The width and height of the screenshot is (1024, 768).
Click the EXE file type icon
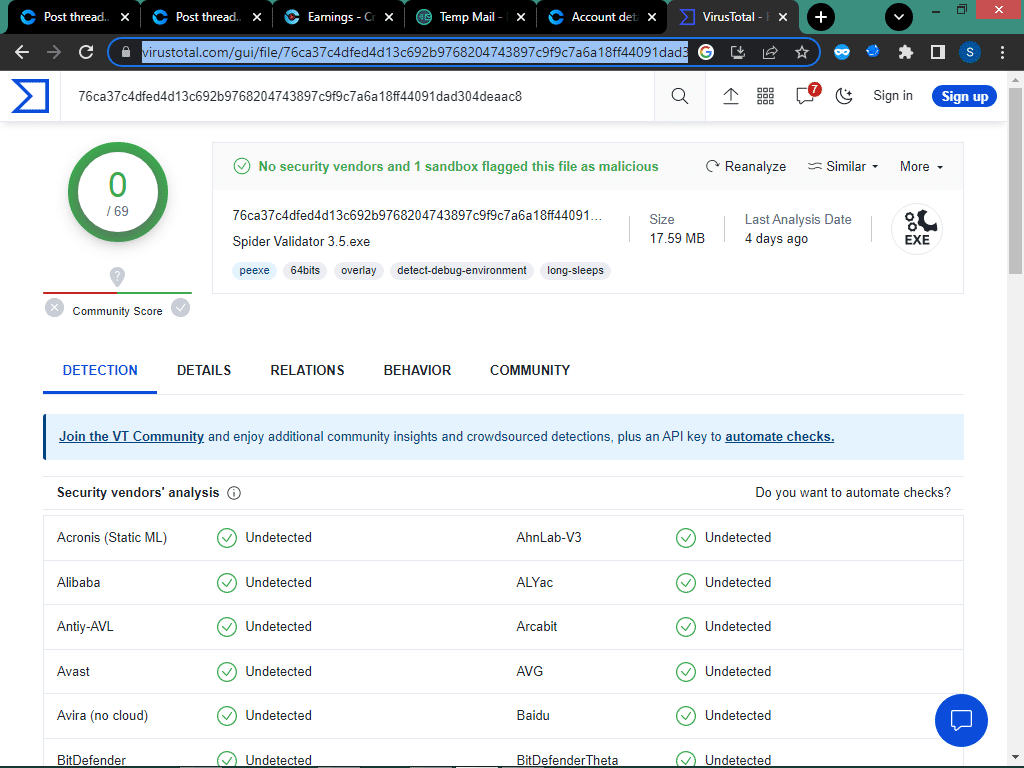[916, 228]
